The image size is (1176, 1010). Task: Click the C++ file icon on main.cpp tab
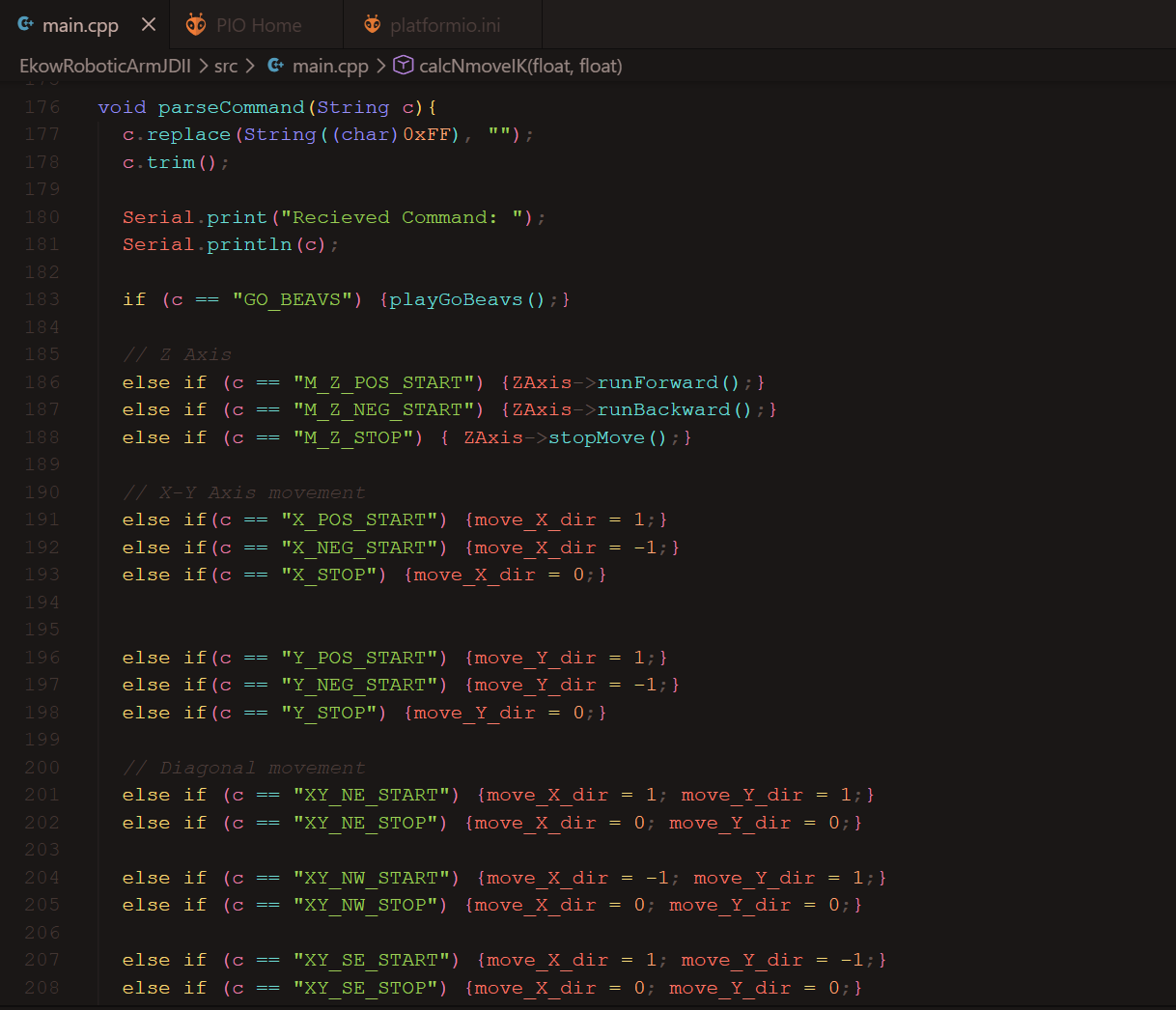[x=26, y=24]
